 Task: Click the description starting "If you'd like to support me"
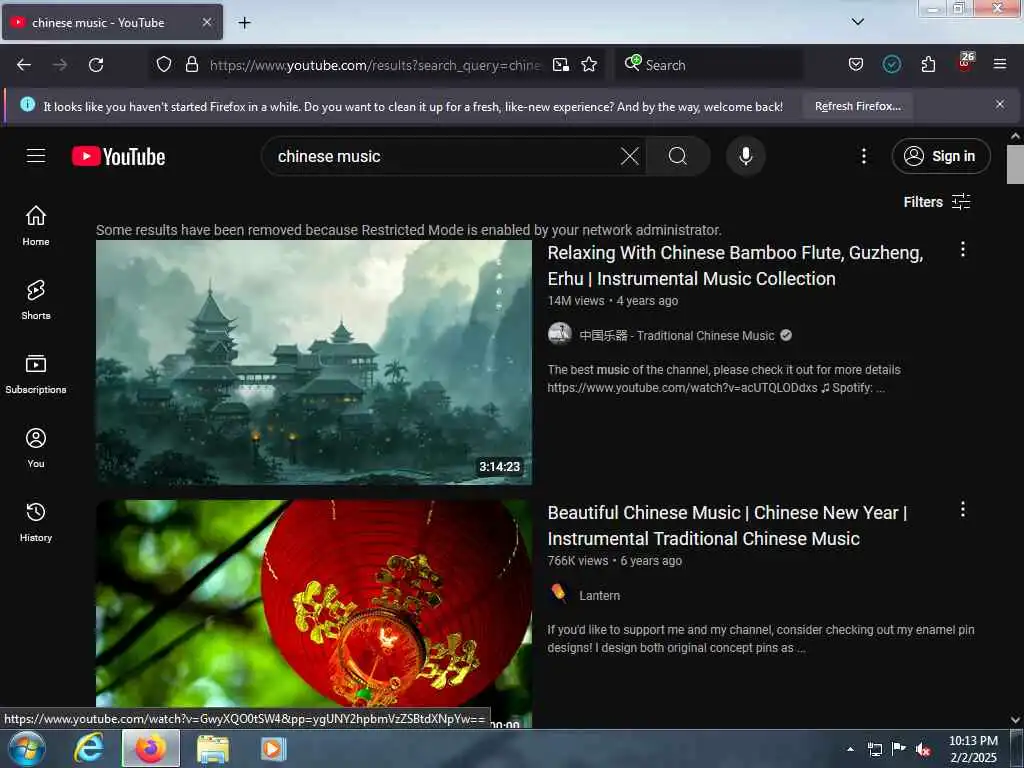coord(761,639)
